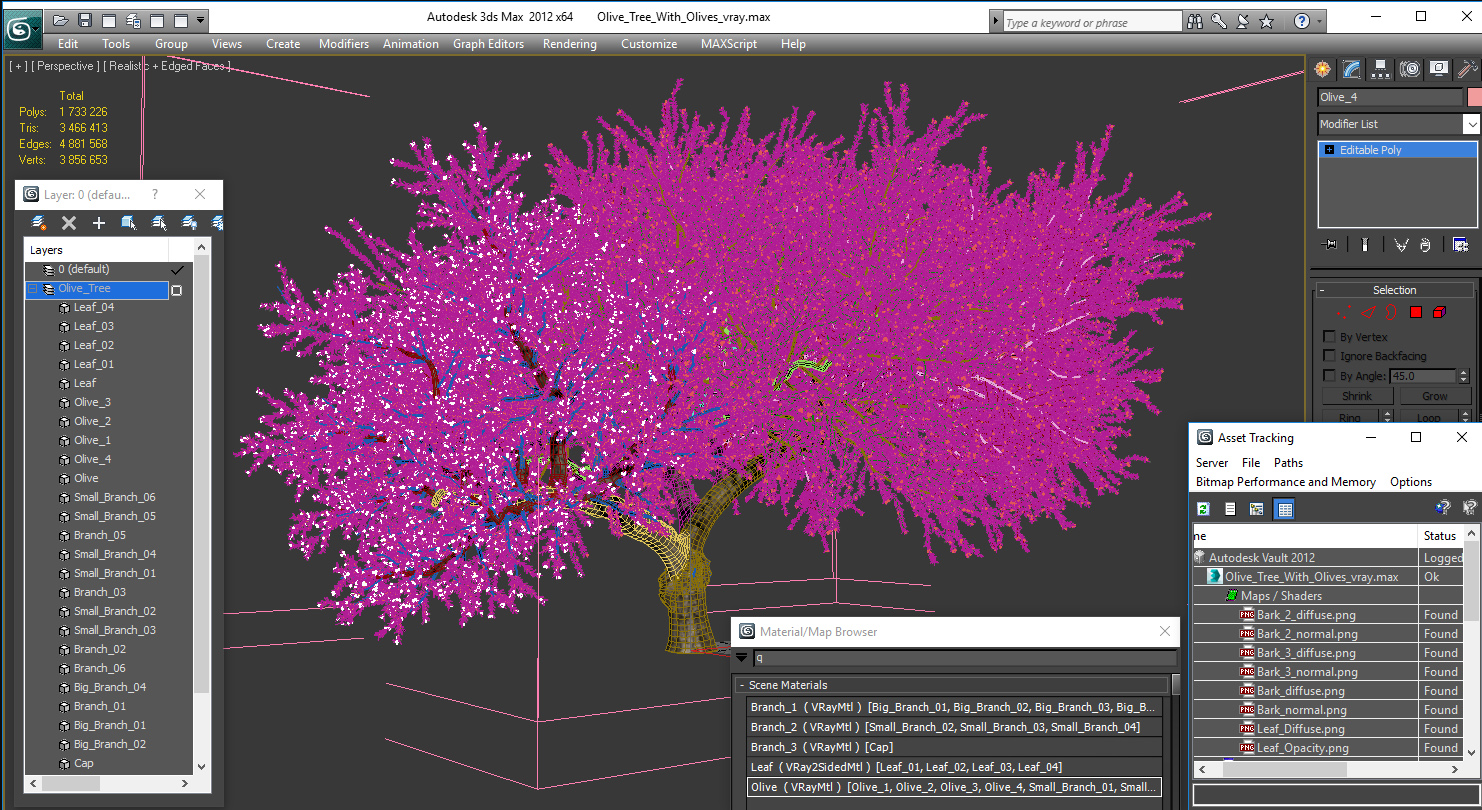Open the Motion command panel tab
The height and width of the screenshot is (810, 1482).
pos(1410,69)
